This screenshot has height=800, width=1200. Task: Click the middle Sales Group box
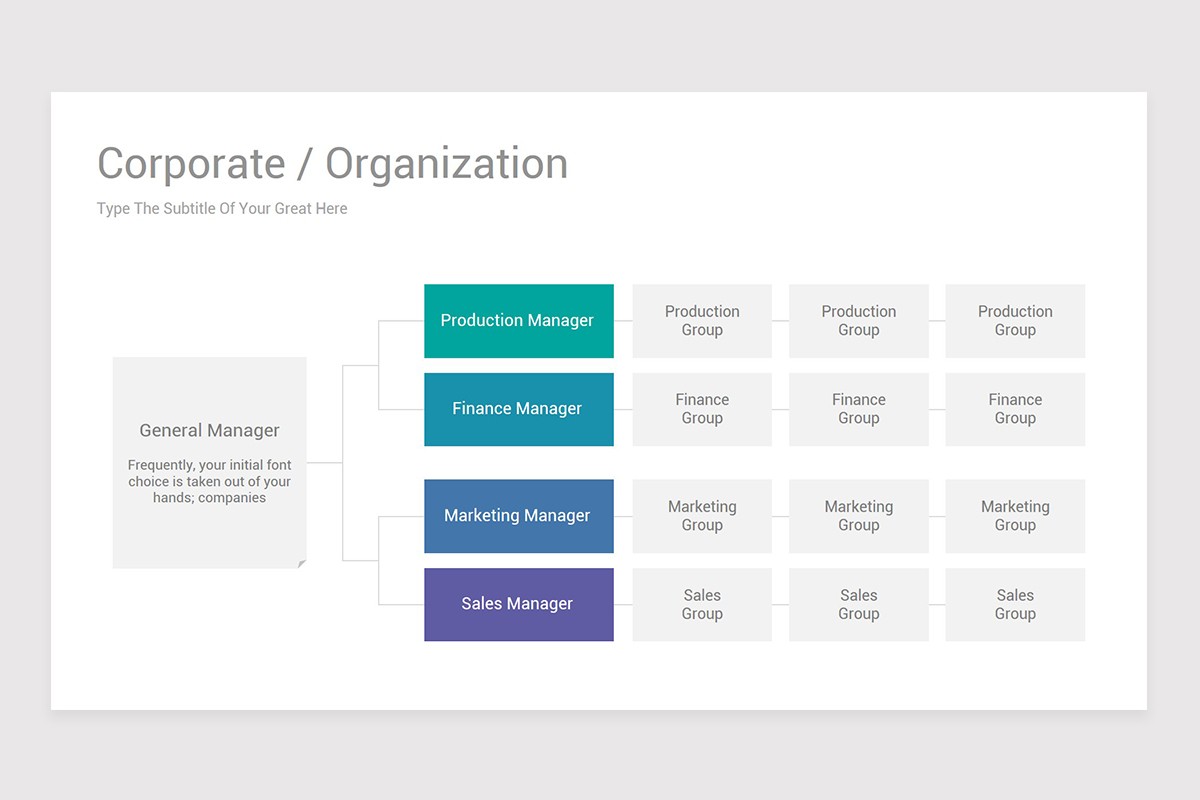858,603
